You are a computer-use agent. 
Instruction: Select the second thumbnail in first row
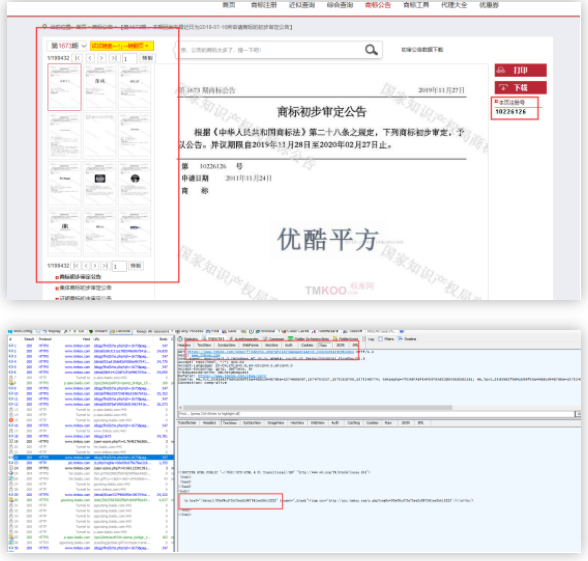[x=100, y=87]
